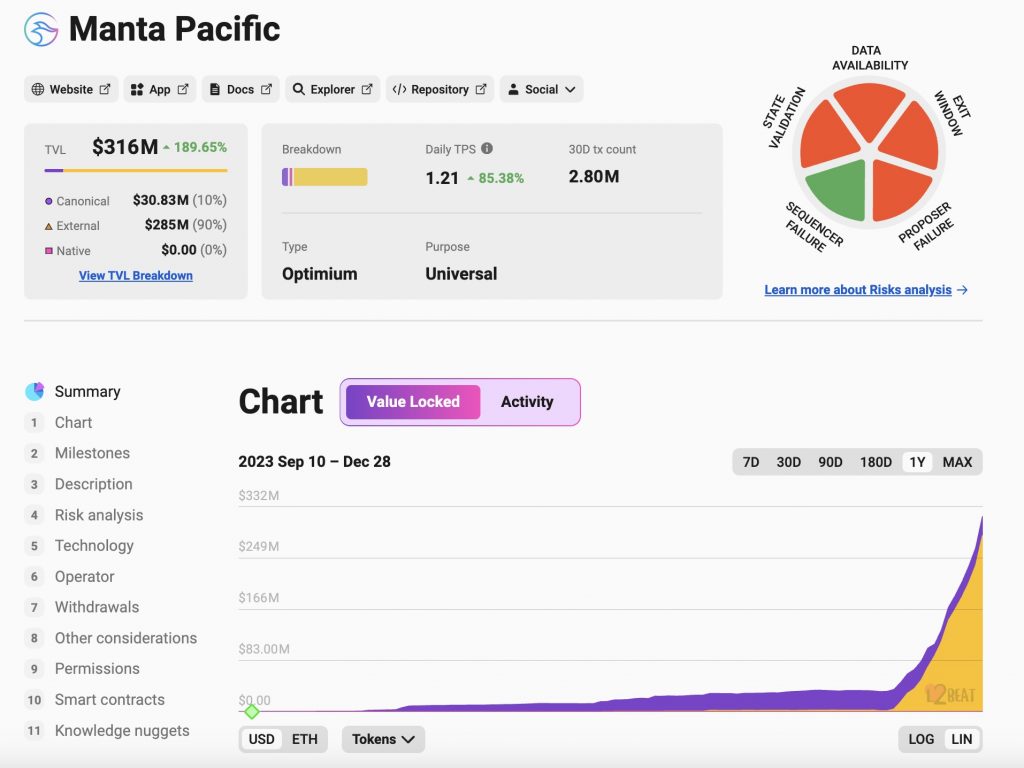
Task: Click the TVL canonical/external split bar
Action: tap(136, 170)
